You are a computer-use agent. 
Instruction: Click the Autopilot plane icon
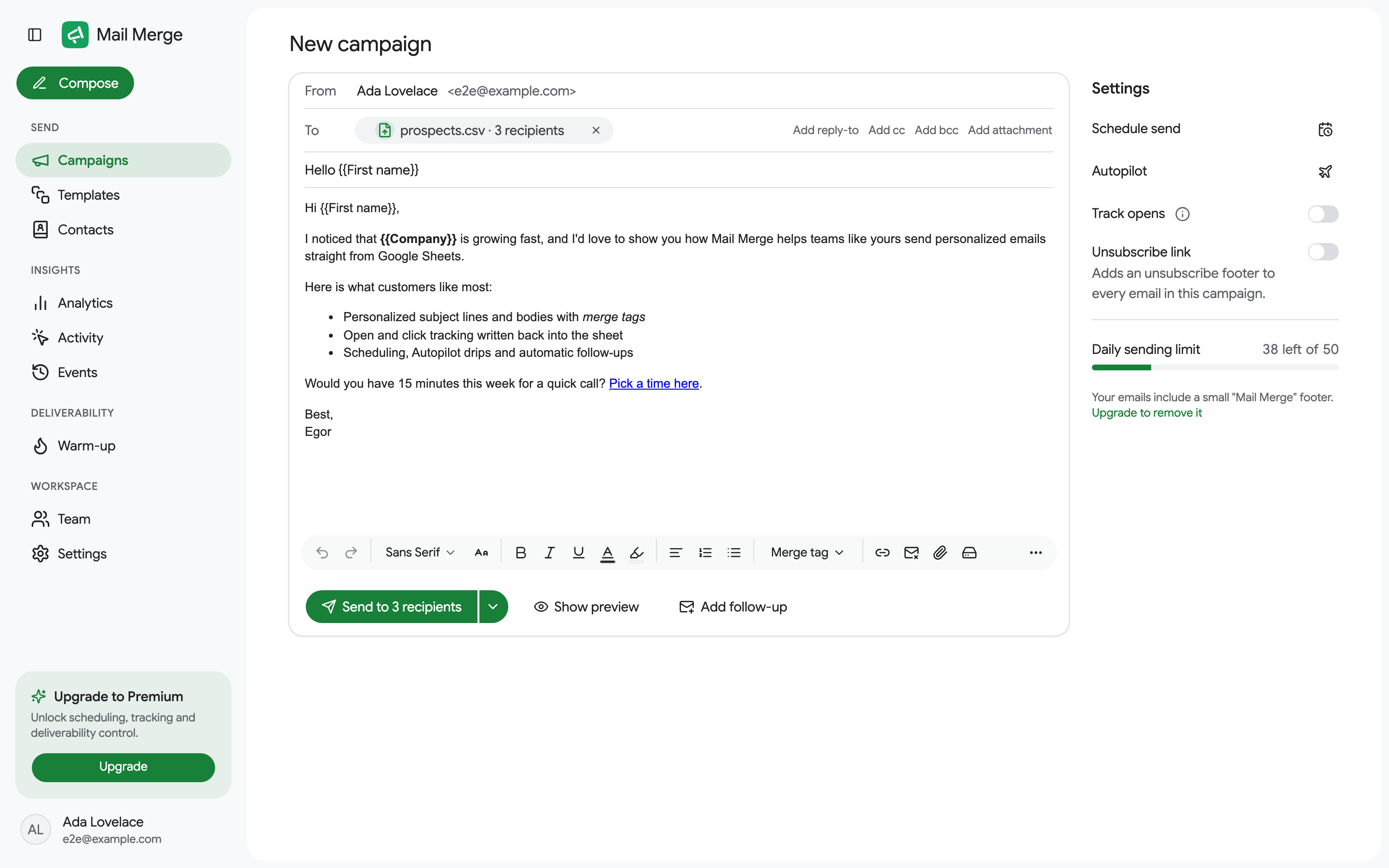(1325, 171)
